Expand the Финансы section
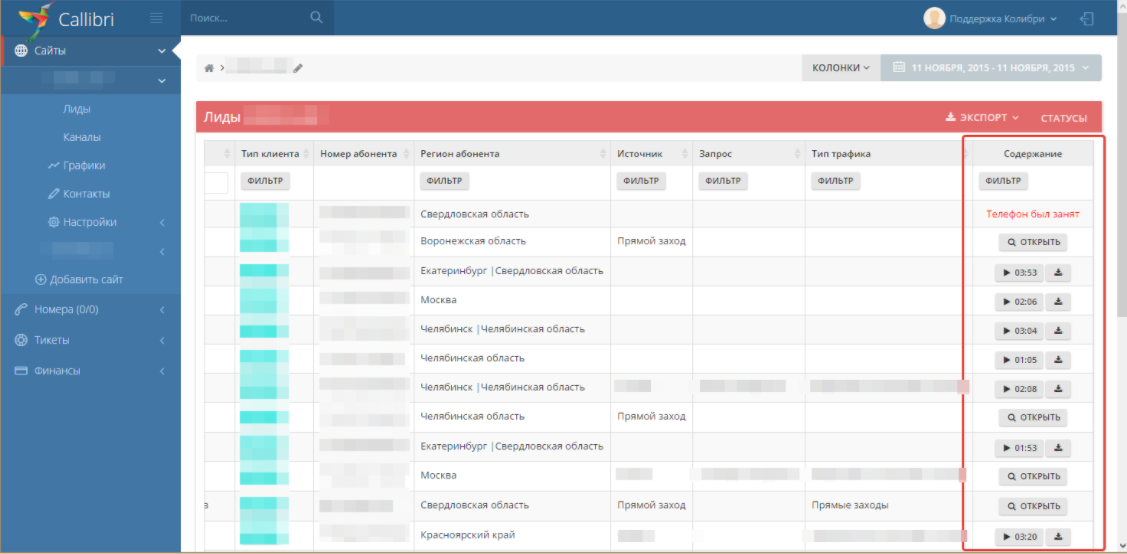This screenshot has height=554, width=1127. click(91, 371)
